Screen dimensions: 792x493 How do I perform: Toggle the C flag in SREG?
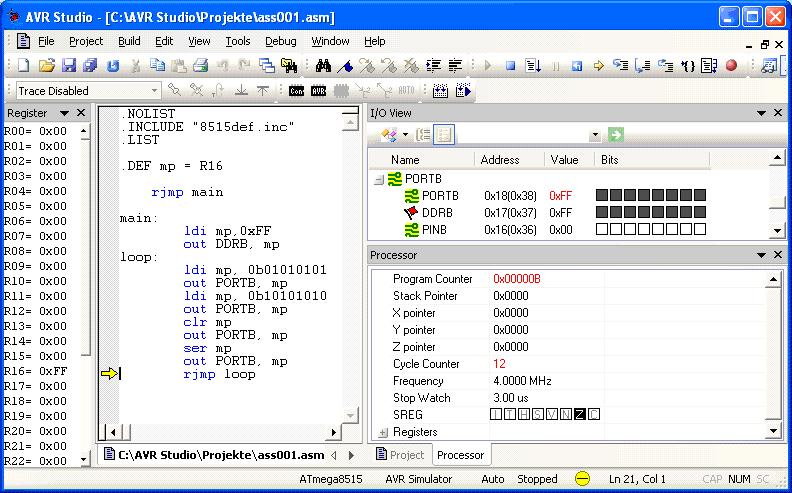[x=594, y=415]
